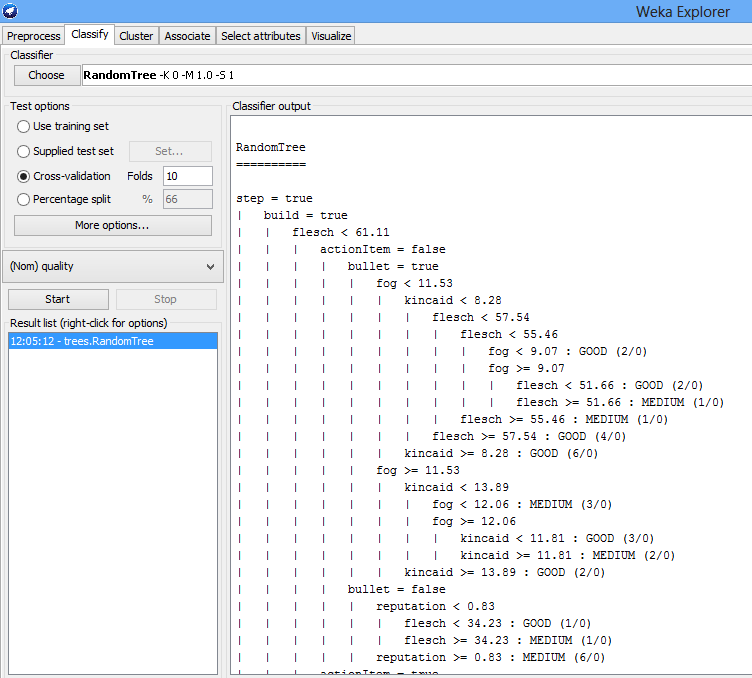
Task: Click the disabled Set... button
Action: coord(170,151)
